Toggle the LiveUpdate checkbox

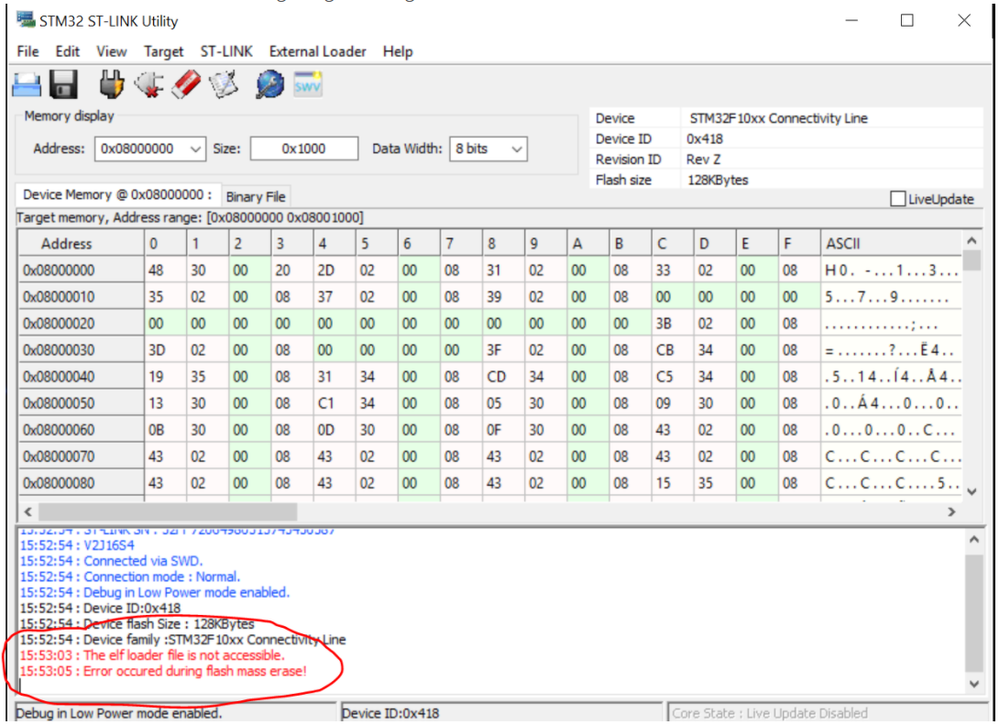tap(898, 199)
